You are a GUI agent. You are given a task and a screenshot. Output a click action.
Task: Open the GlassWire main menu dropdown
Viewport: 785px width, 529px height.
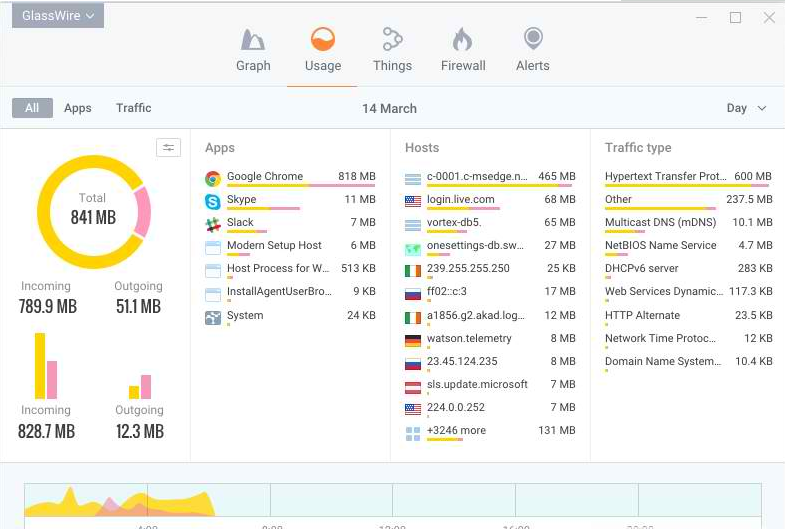[58, 16]
